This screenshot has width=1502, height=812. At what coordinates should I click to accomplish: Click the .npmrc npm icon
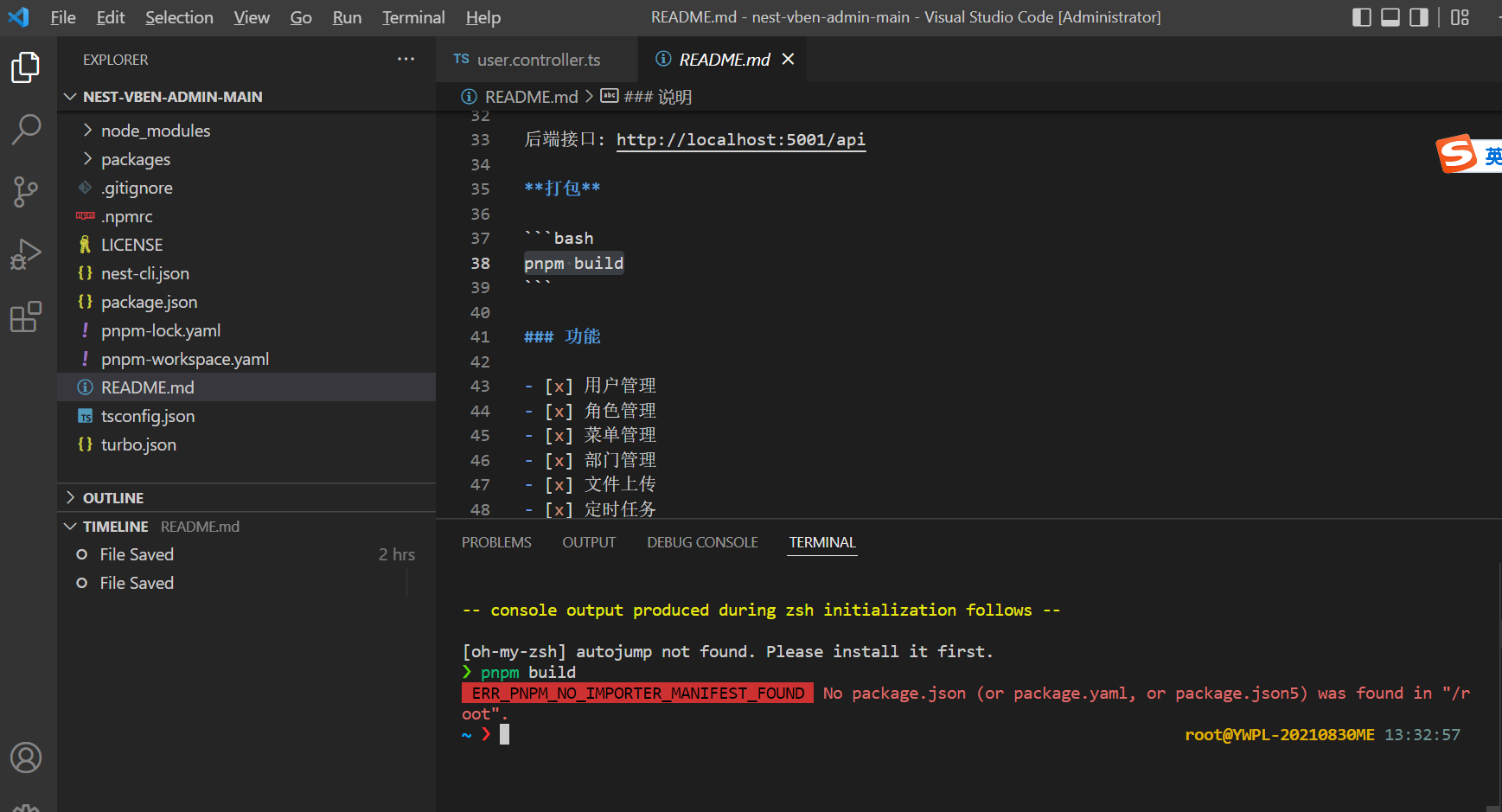[x=85, y=216]
